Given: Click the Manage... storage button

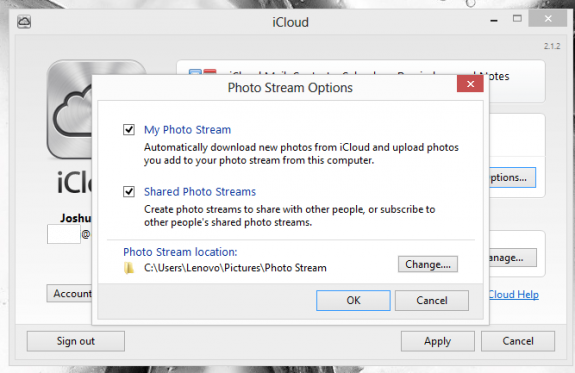Looking at the screenshot, I should (x=513, y=258).
